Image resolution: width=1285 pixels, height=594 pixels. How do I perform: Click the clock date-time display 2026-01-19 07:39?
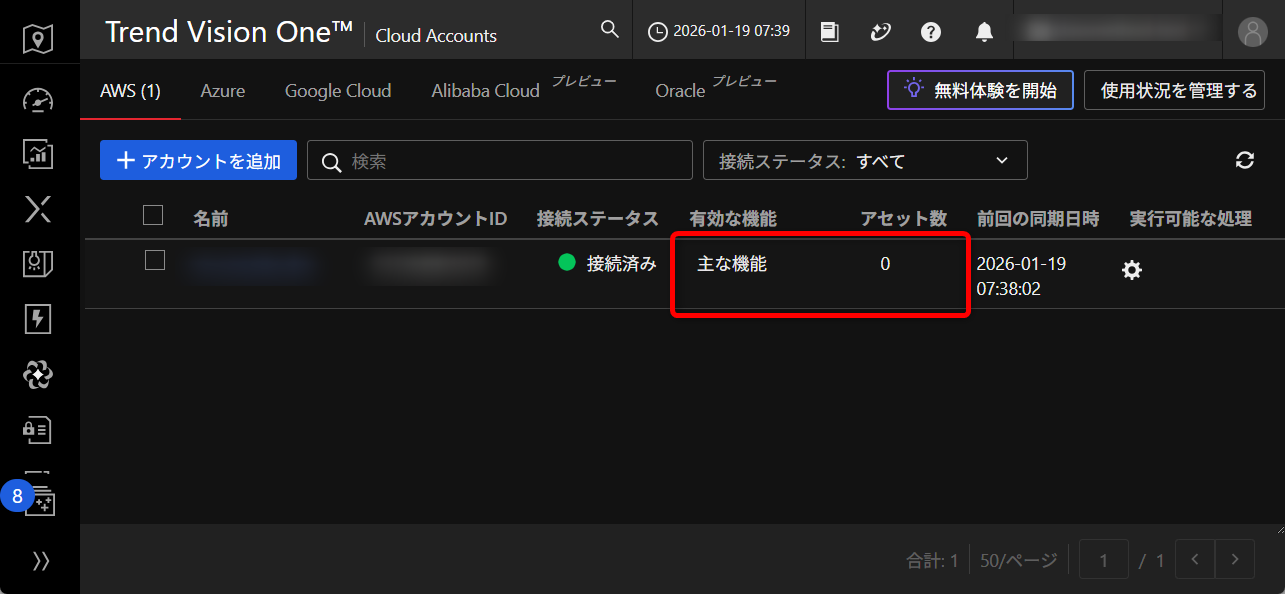[719, 31]
